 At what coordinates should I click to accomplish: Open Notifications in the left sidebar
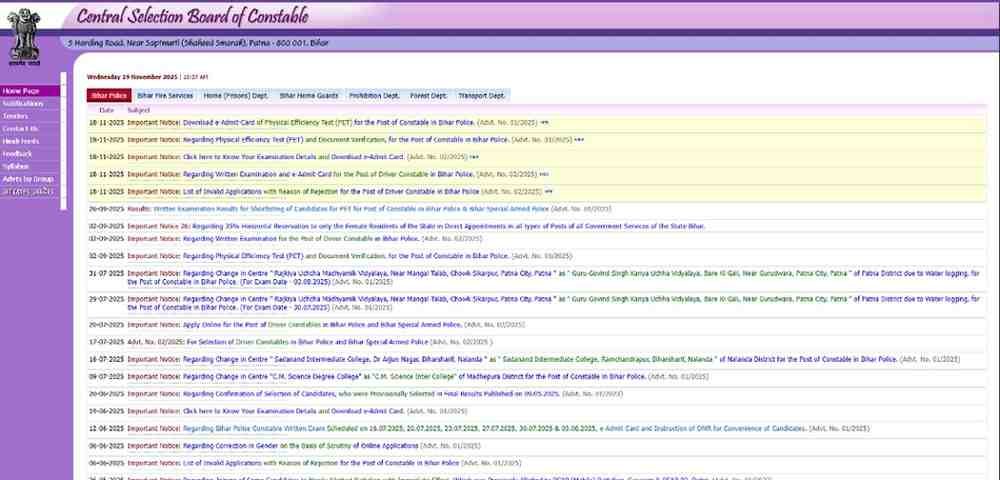[x=22, y=103]
